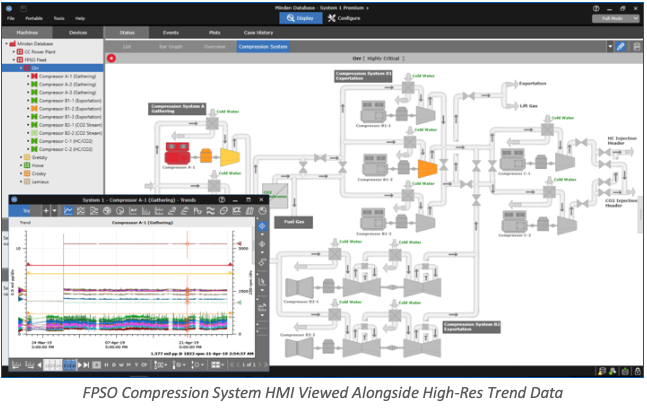Select the red Compressor A-1 driver graphic
Viewport: 647px width, 408px height.
(177, 153)
